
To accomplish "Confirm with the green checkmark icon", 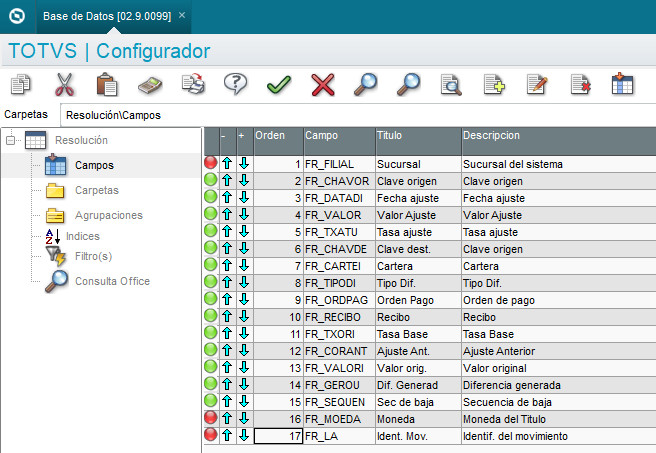I will pos(279,84).
